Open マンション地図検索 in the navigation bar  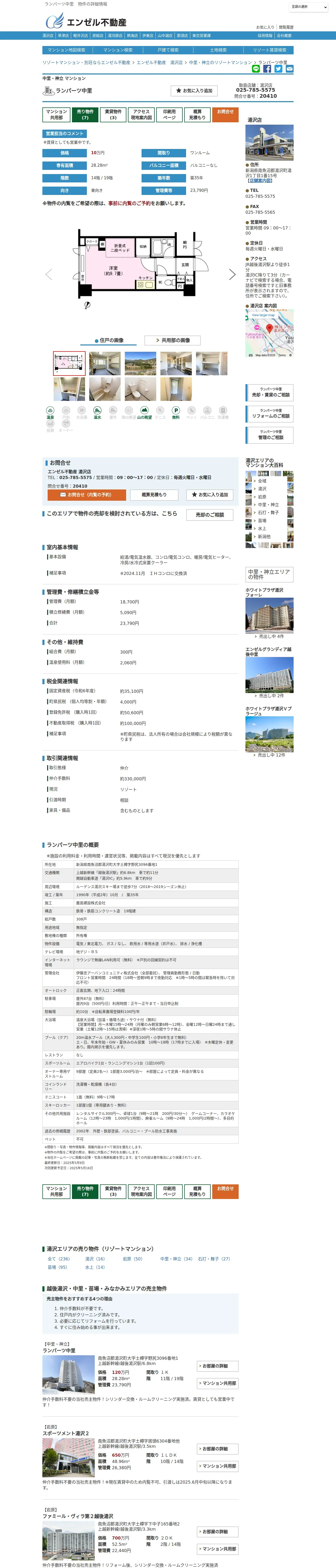pos(66,50)
